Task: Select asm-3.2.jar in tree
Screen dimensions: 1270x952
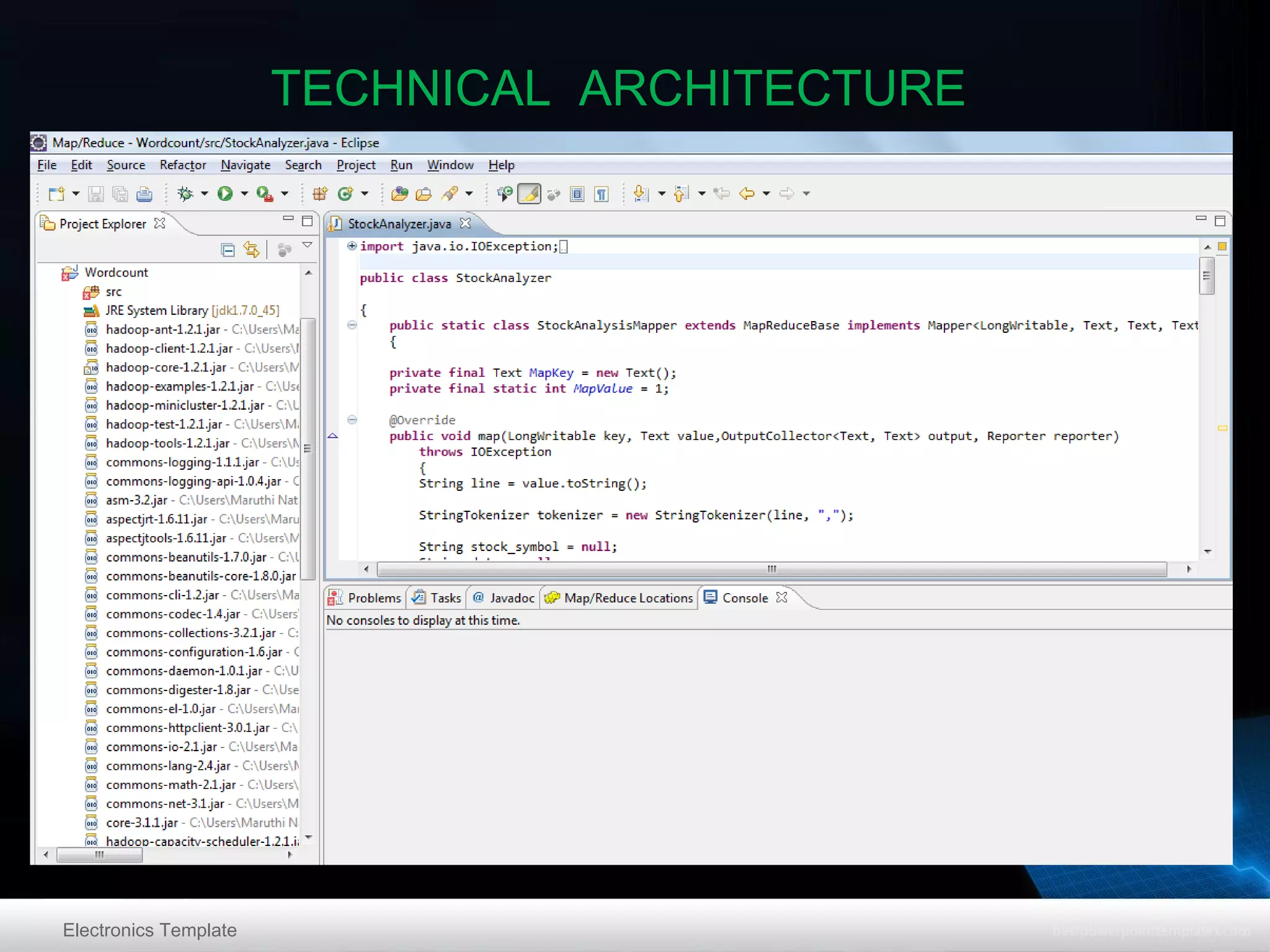Action: pyautogui.click(x=136, y=500)
